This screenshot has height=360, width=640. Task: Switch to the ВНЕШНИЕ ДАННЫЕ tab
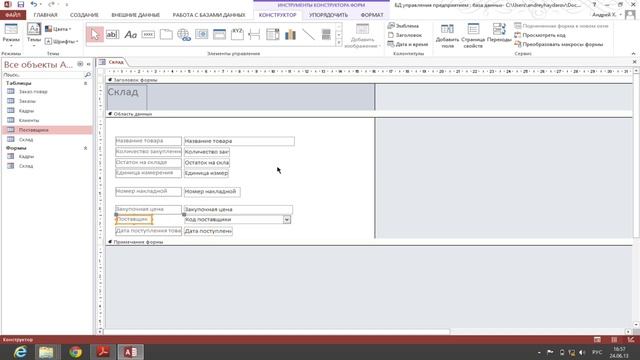(x=136, y=15)
